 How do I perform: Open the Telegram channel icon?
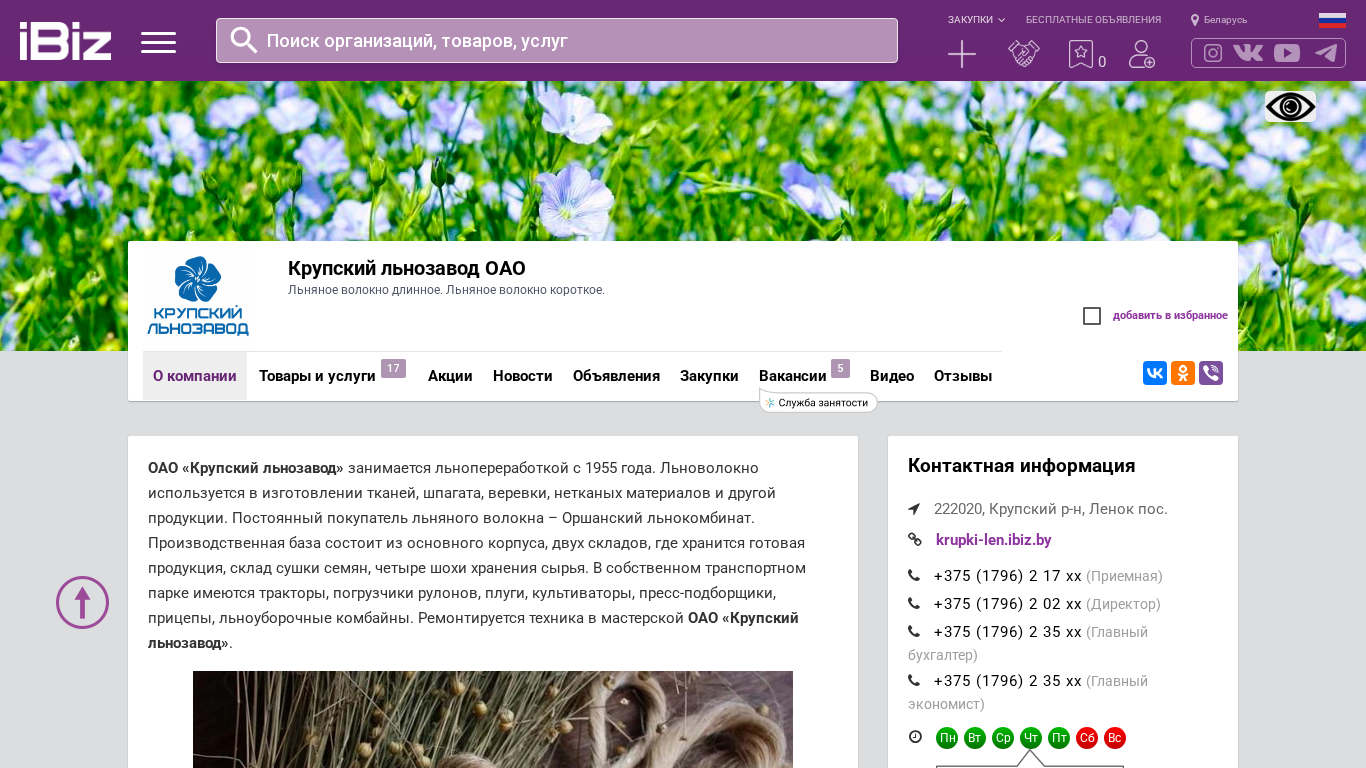coord(1326,53)
